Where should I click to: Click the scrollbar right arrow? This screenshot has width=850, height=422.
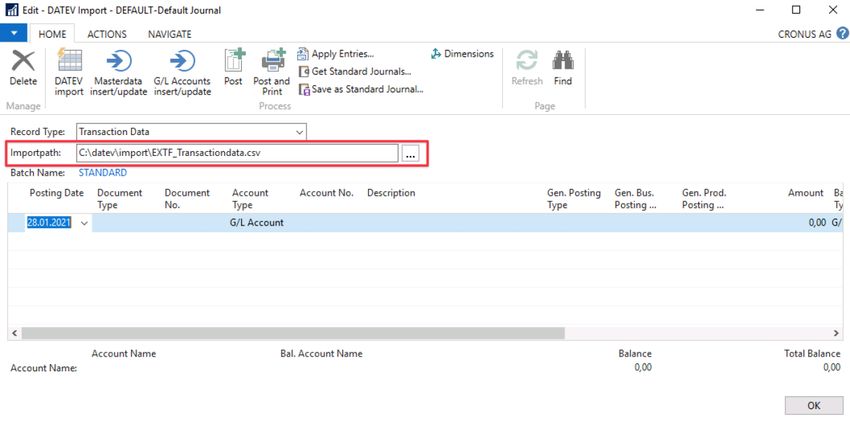coord(836,333)
